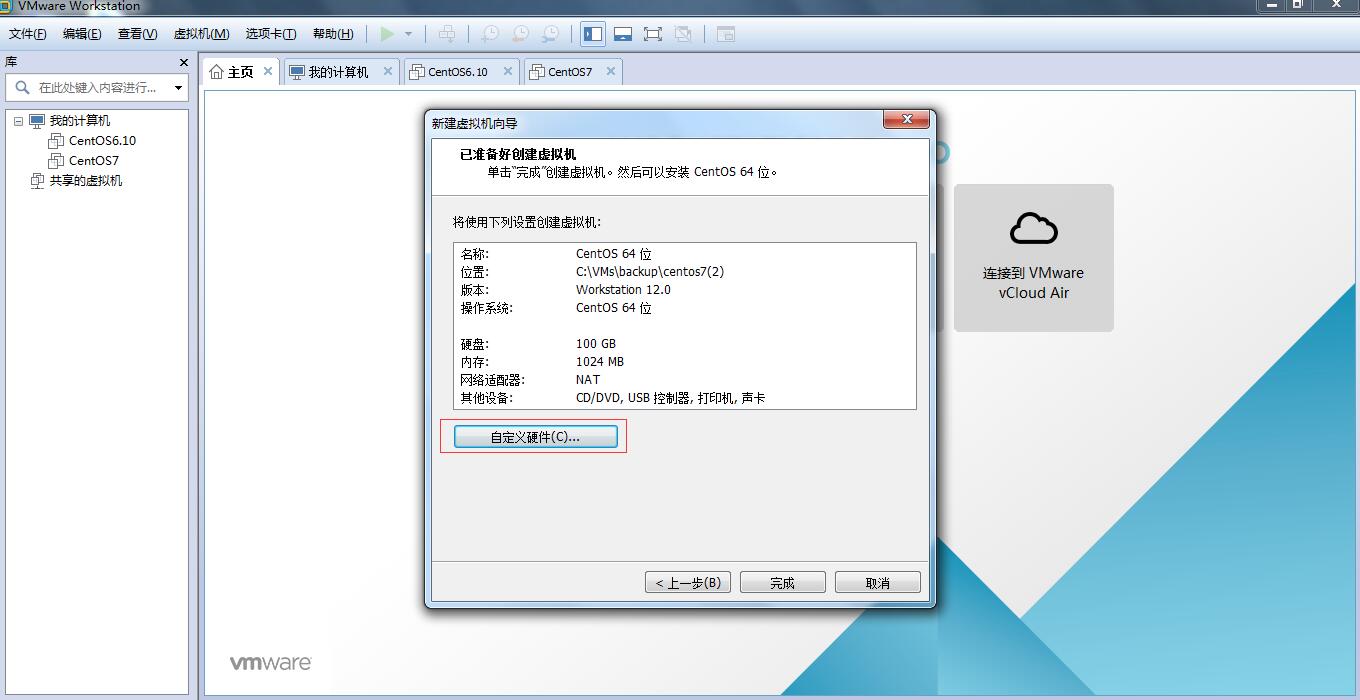Close the CentOS7 tab

coord(611,71)
